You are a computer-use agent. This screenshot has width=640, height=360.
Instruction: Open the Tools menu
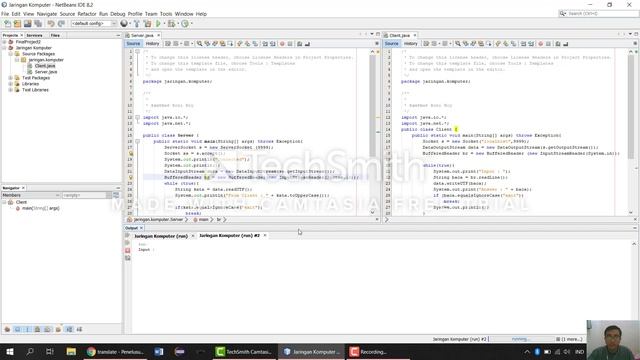click(166, 14)
